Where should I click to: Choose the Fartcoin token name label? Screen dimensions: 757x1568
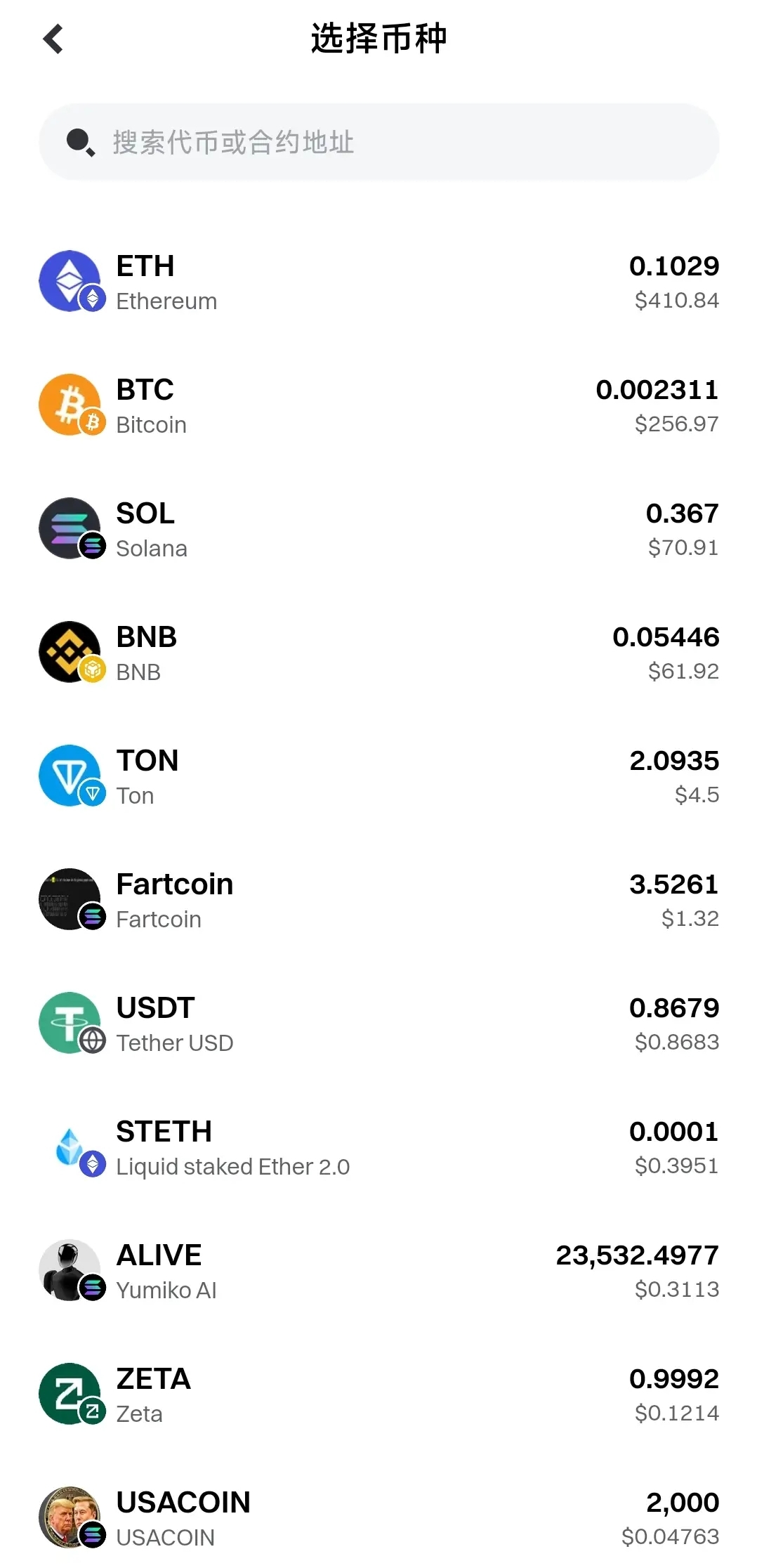point(174,884)
